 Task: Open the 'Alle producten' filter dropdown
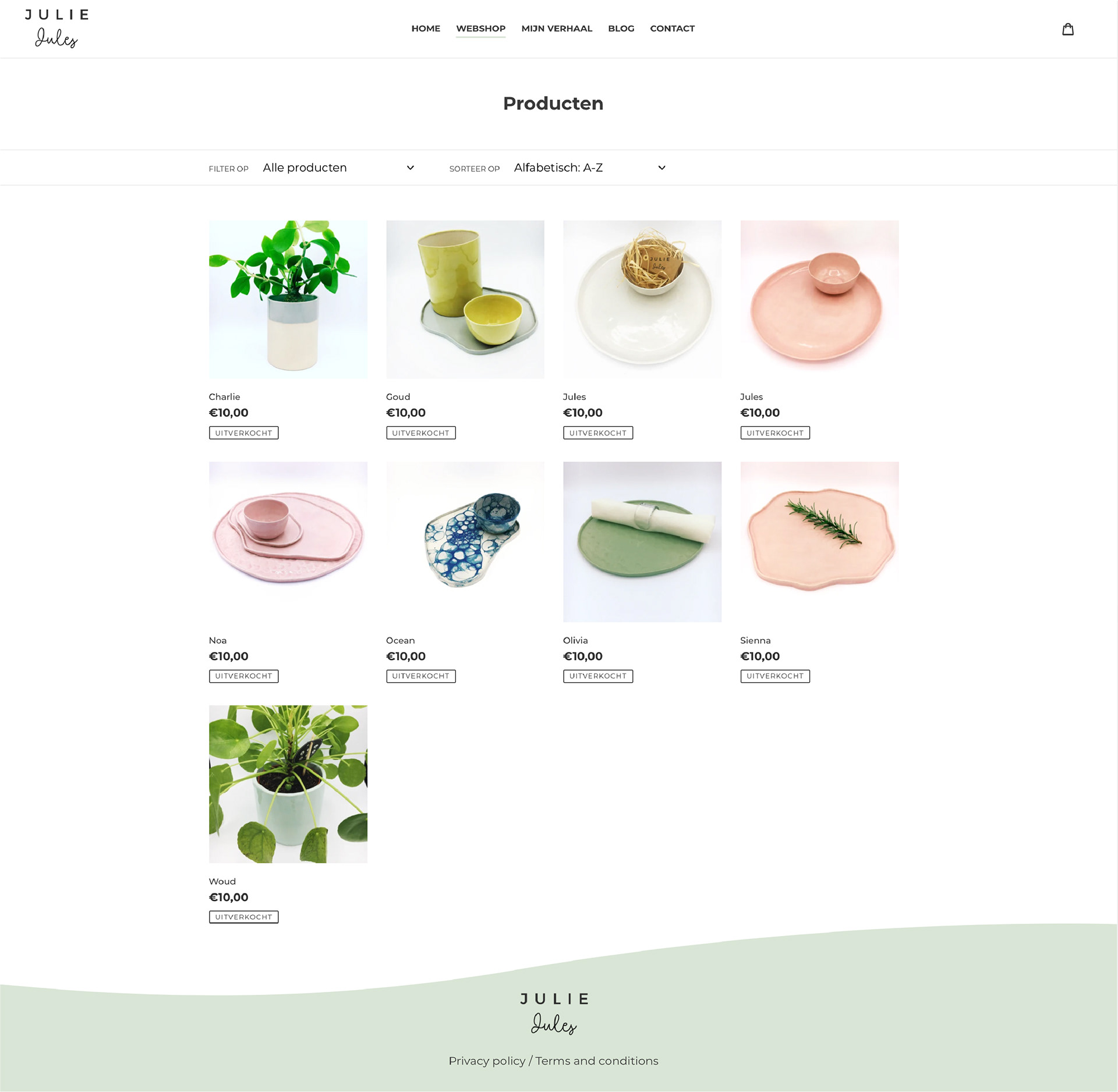coord(338,168)
